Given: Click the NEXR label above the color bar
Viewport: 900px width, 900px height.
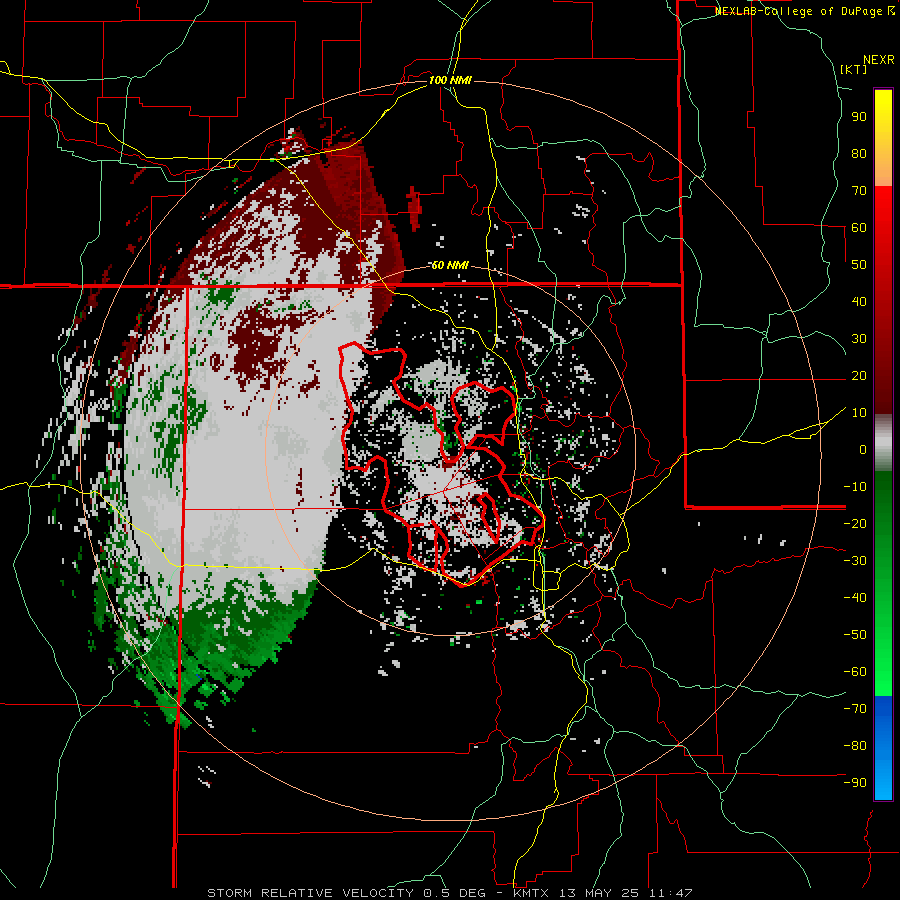Looking at the screenshot, I should tap(878, 60).
